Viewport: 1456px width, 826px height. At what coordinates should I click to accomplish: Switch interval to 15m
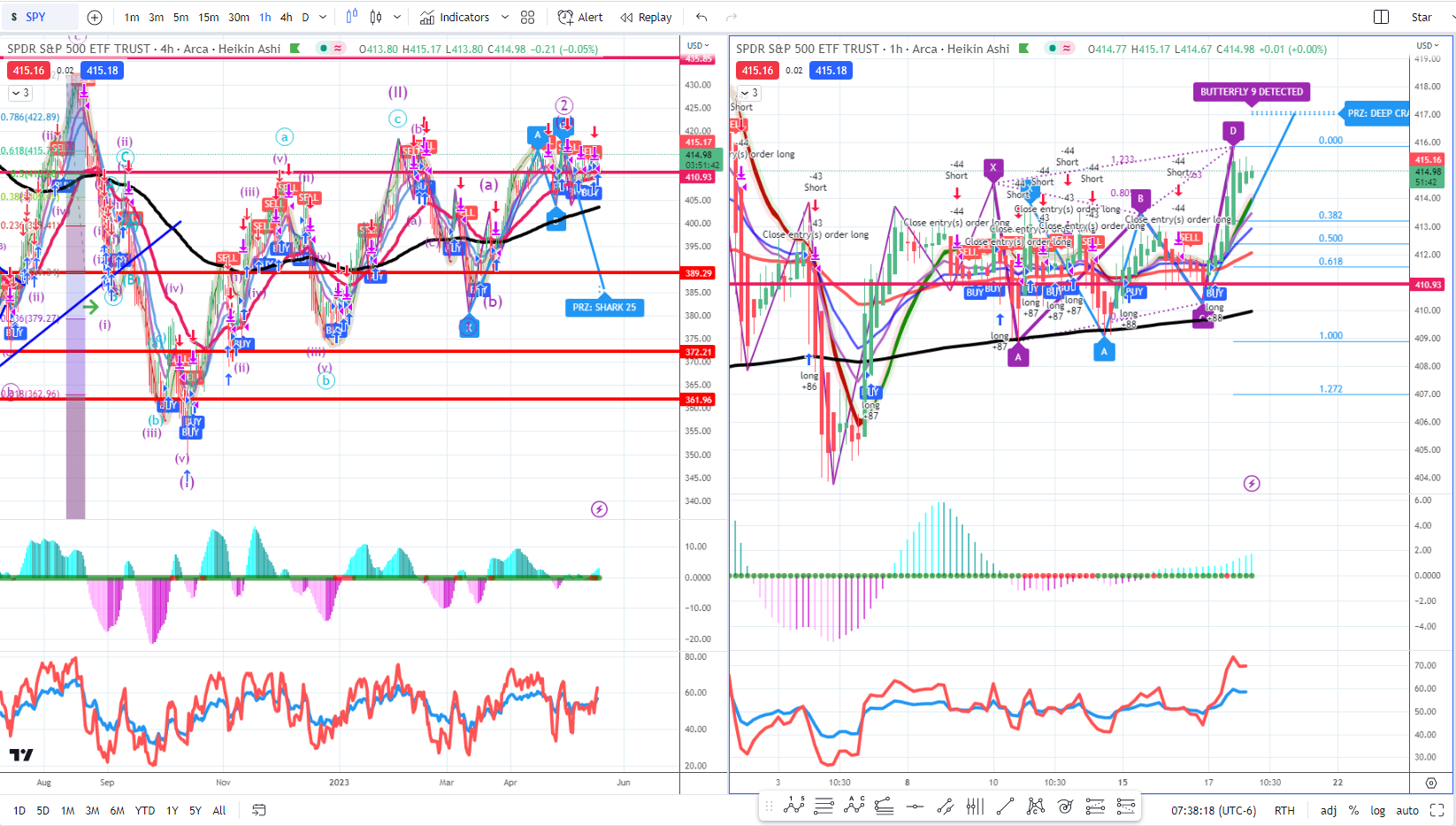pyautogui.click(x=209, y=17)
